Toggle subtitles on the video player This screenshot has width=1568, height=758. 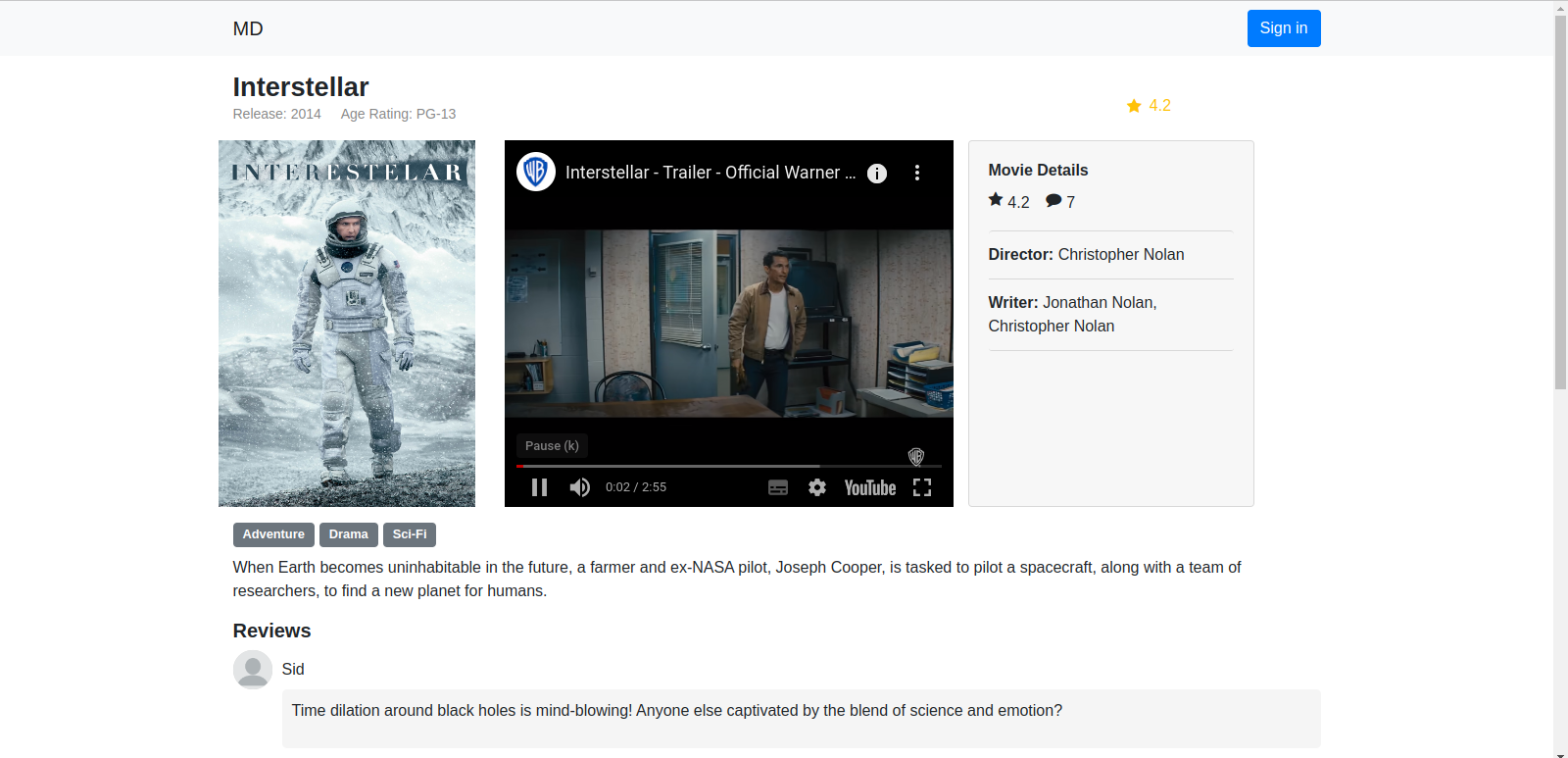[x=778, y=487]
